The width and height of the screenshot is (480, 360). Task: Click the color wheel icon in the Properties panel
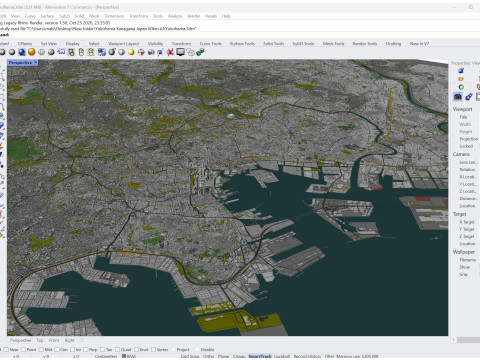coord(461,87)
